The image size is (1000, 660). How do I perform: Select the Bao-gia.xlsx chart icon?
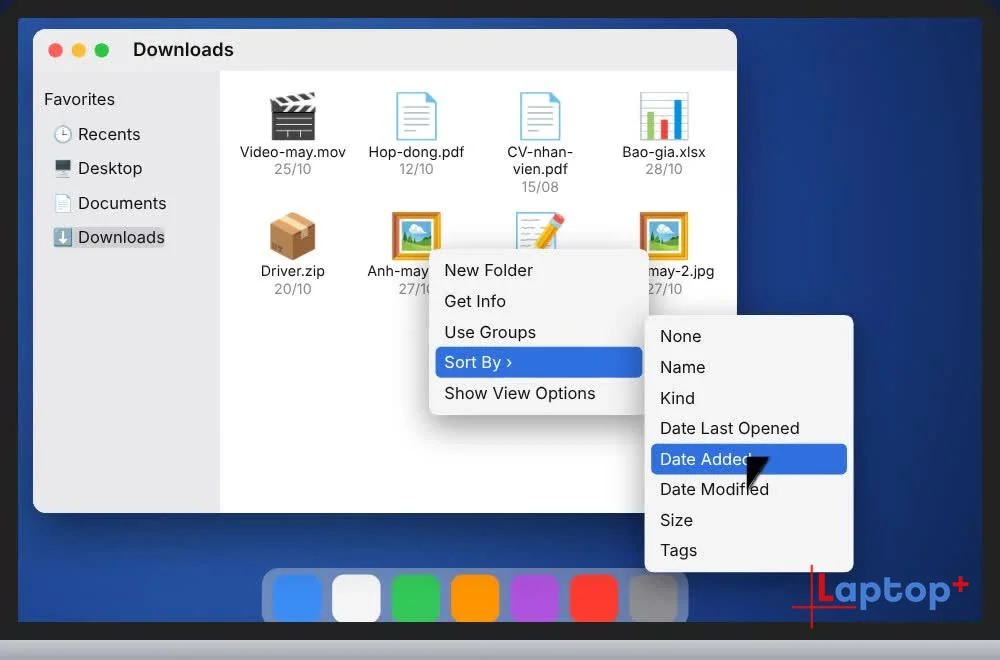[664, 116]
